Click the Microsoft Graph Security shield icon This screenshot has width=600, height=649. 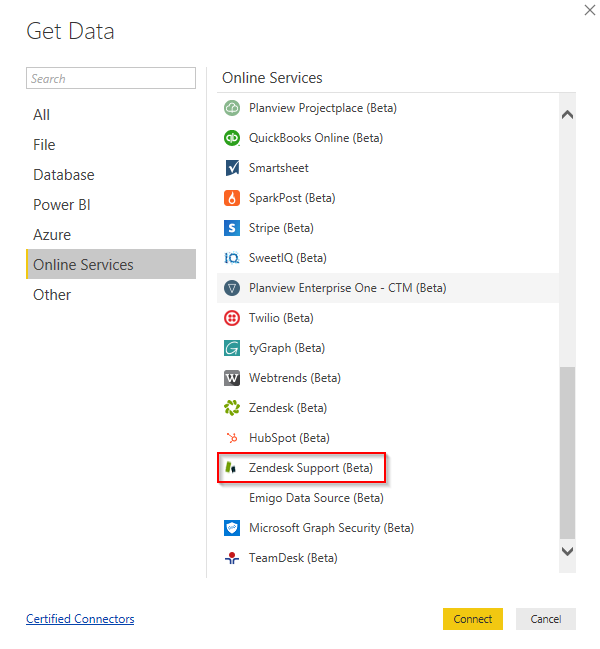point(232,528)
